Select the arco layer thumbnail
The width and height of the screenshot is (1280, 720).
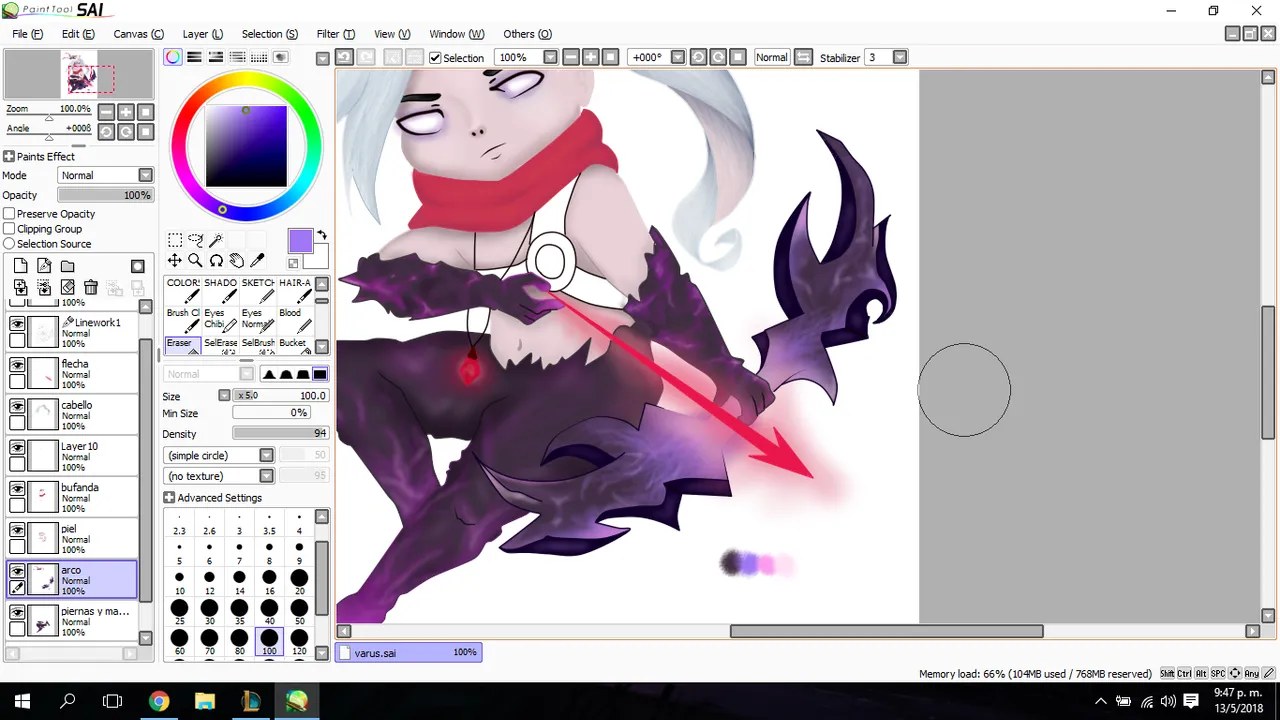pos(44,579)
